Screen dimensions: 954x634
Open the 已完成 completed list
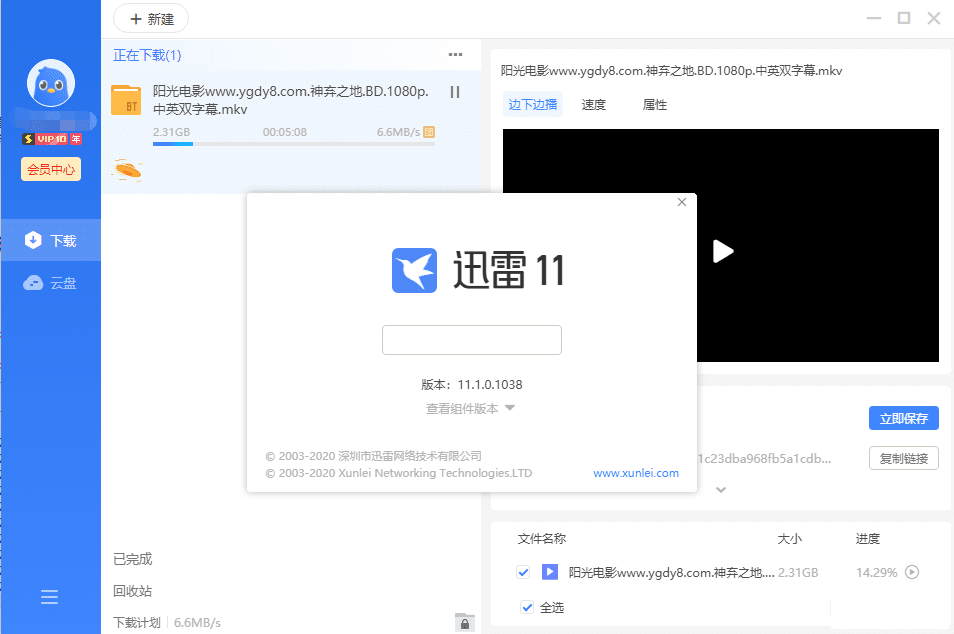pyautogui.click(x=133, y=559)
